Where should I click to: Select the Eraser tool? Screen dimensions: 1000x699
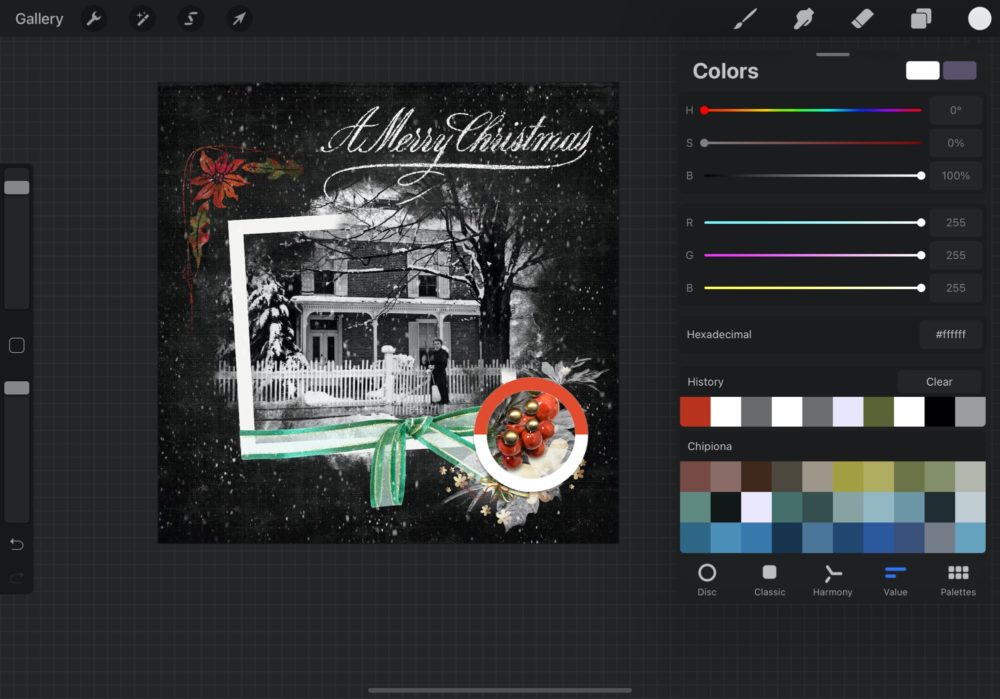pyautogui.click(x=862, y=19)
